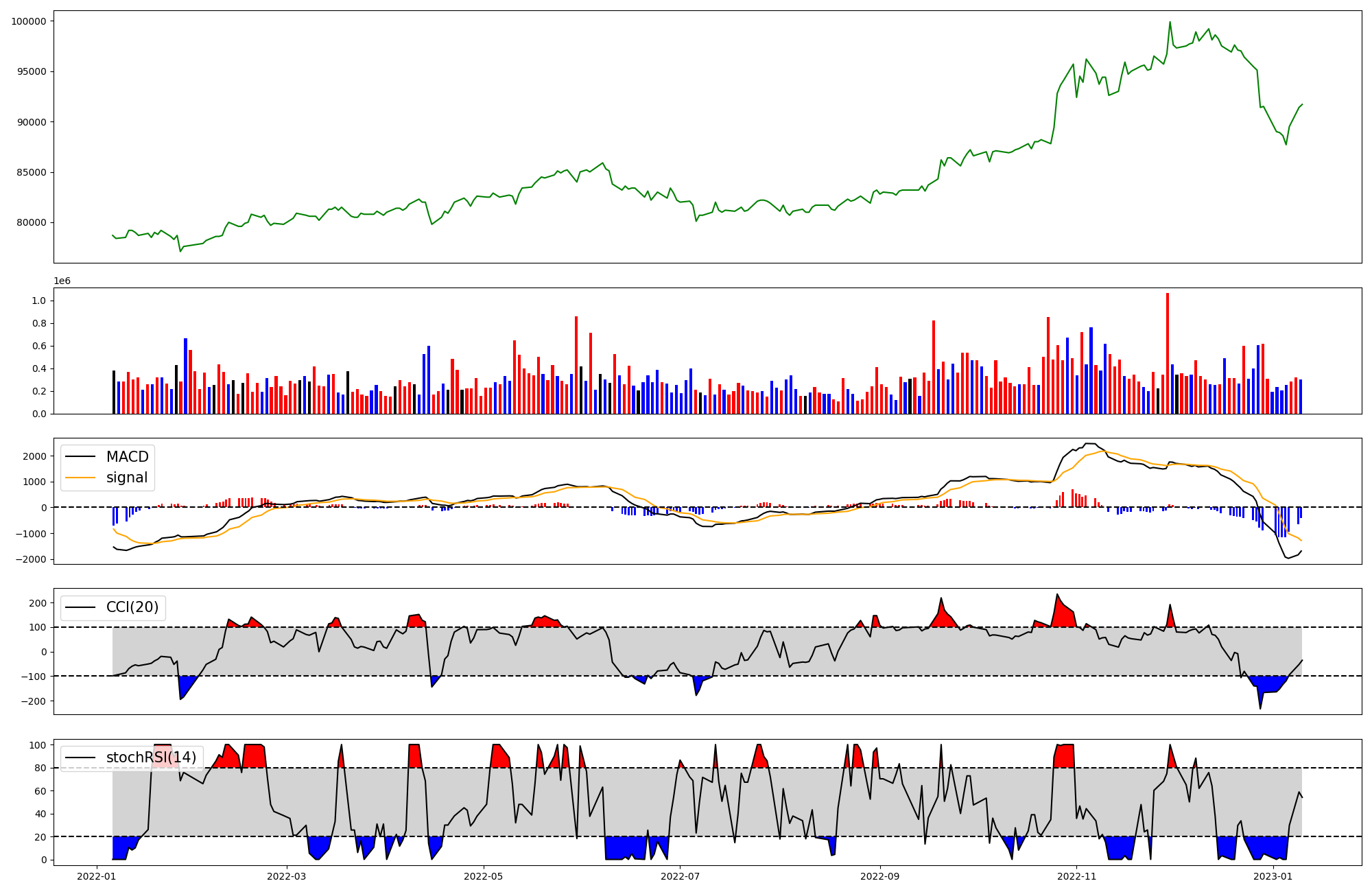Click the 2022-11 x-axis date label

(1076, 876)
